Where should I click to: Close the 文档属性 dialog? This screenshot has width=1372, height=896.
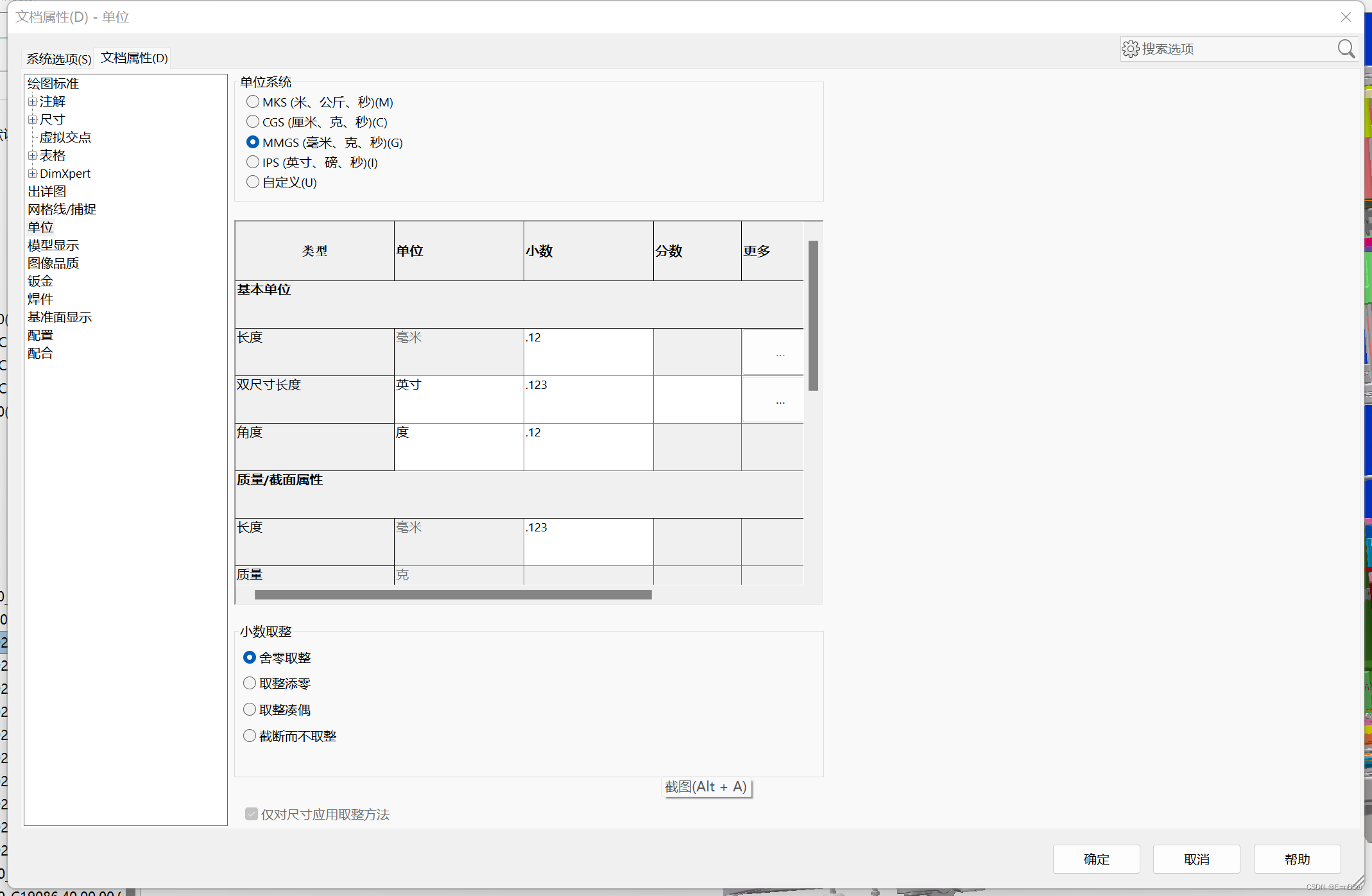(1346, 17)
